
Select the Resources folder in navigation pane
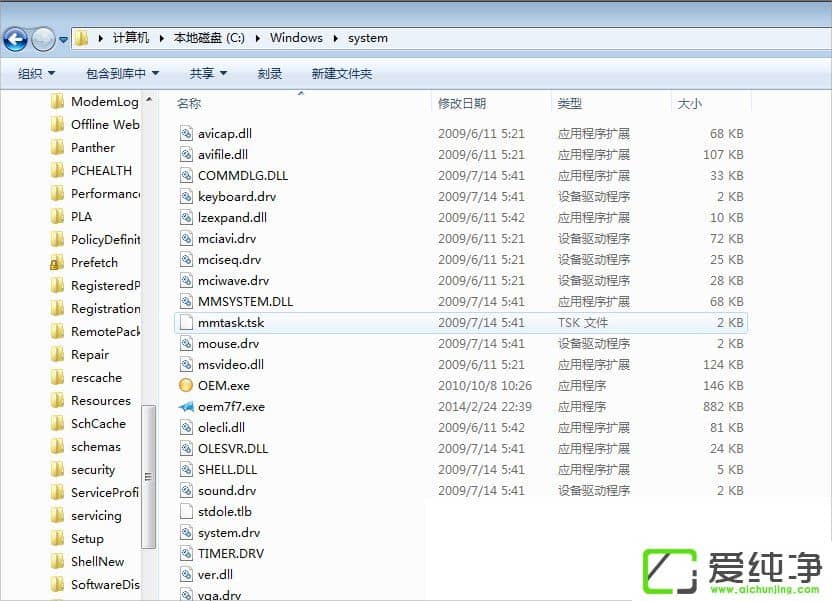91,400
